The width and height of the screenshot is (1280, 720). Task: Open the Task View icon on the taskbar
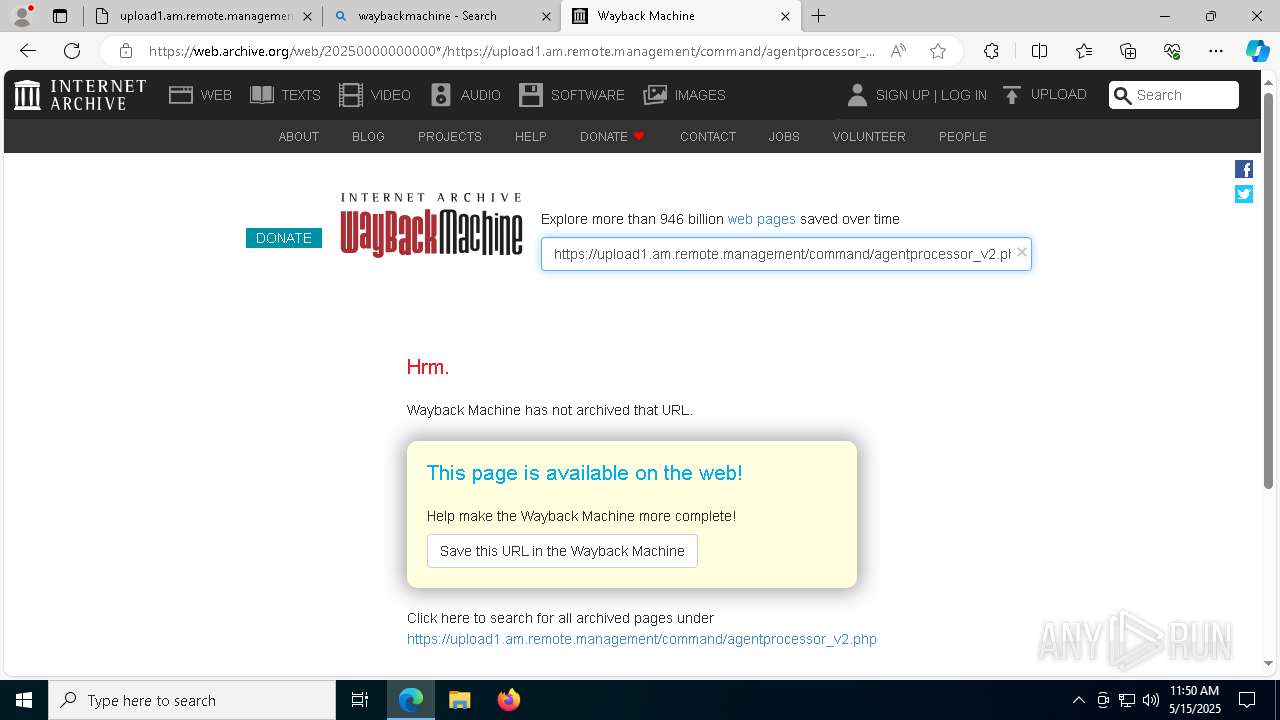(360, 700)
